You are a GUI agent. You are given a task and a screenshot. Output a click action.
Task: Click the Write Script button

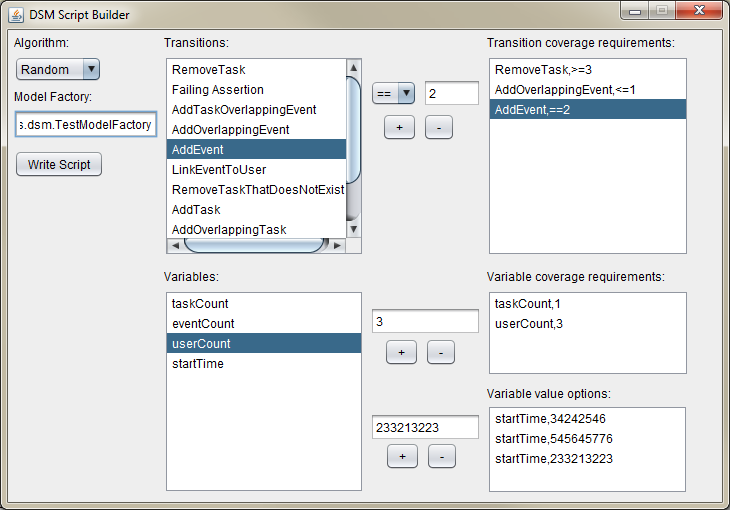click(x=59, y=164)
